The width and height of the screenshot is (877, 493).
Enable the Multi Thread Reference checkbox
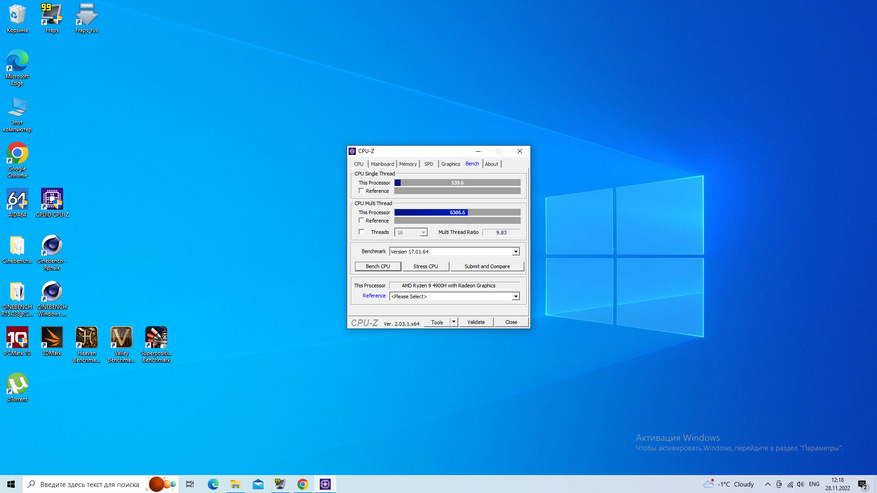[361, 221]
